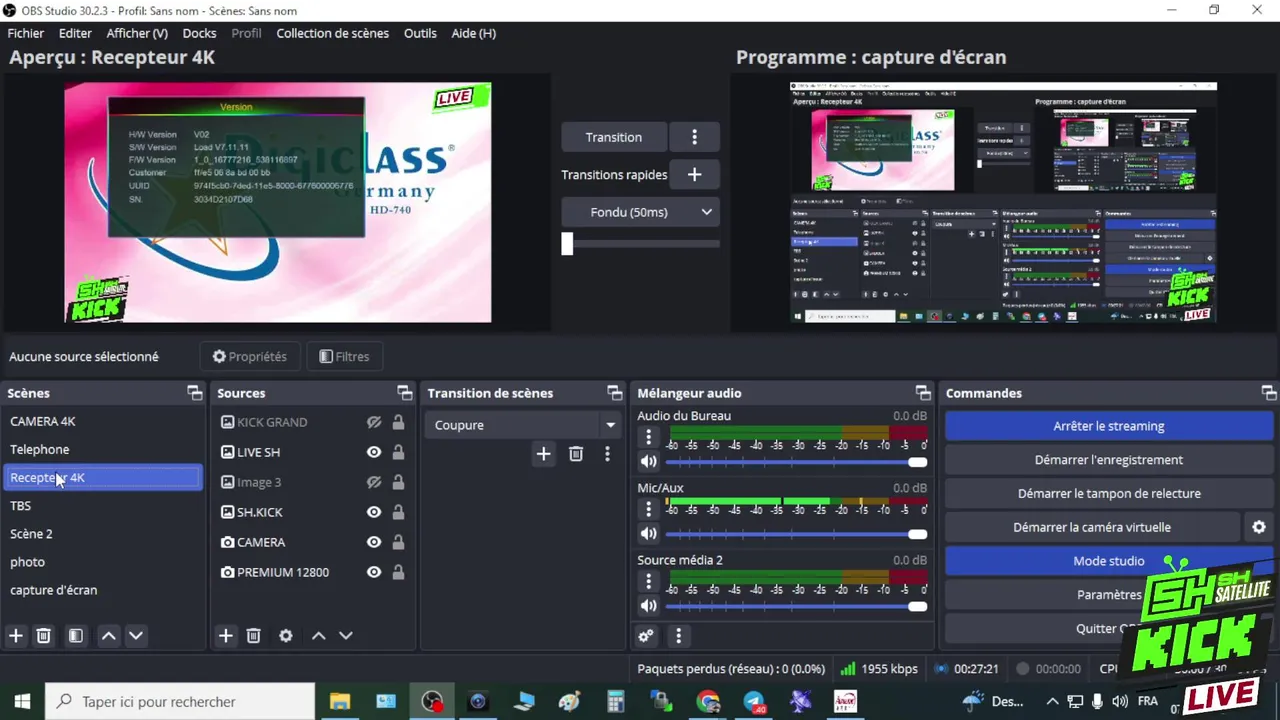Hide the CAMERA source
The width and height of the screenshot is (1280, 720).
point(374,542)
